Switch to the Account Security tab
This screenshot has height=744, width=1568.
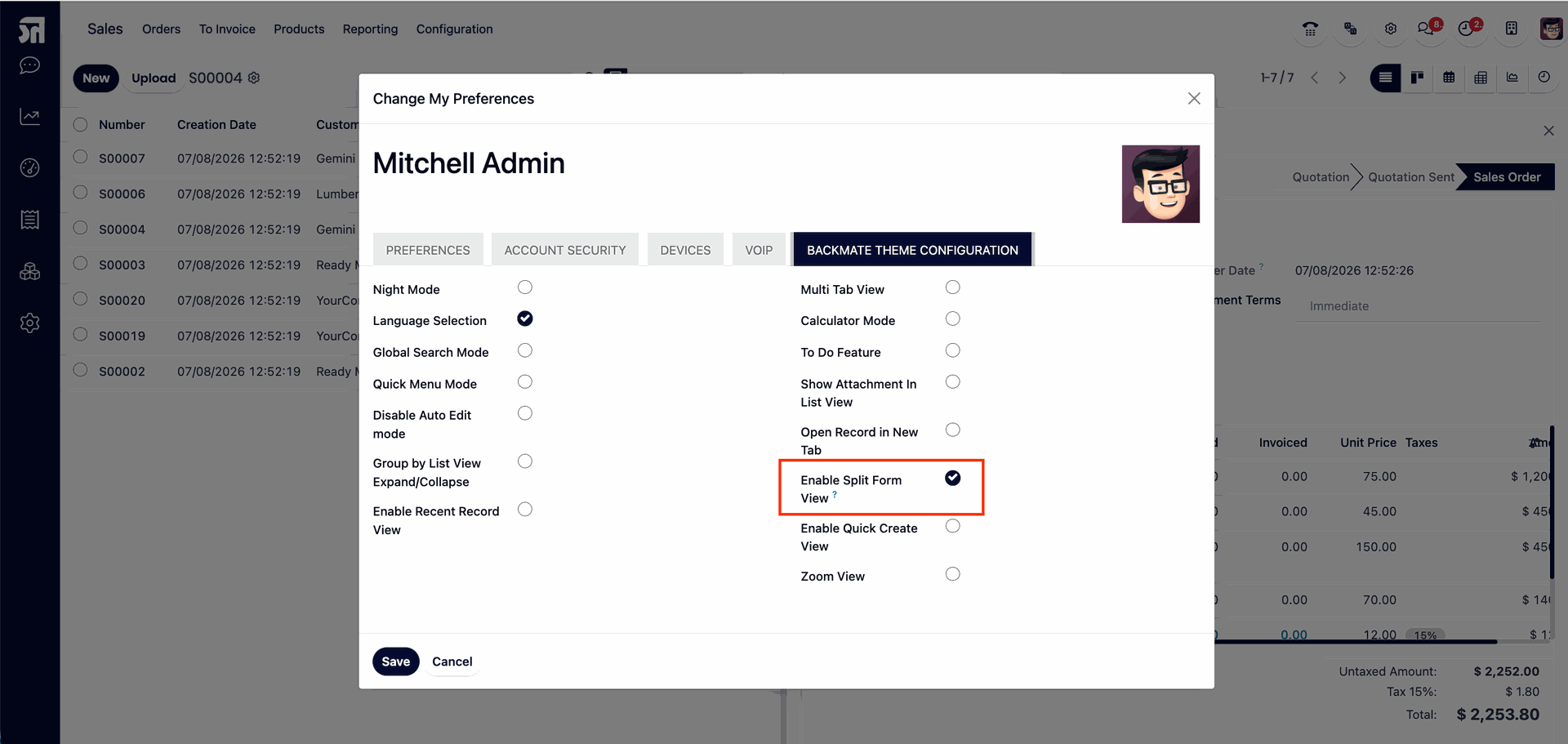click(565, 250)
